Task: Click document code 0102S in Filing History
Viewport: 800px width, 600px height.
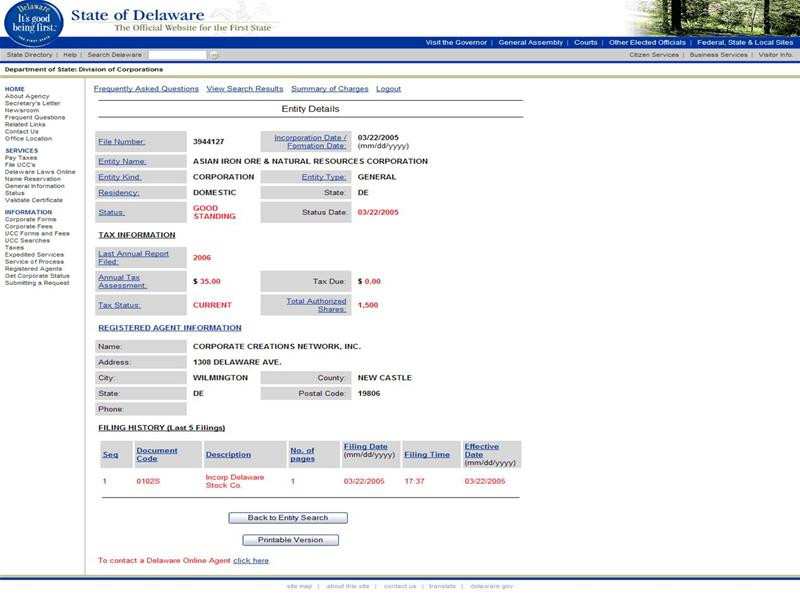Action: pos(148,479)
